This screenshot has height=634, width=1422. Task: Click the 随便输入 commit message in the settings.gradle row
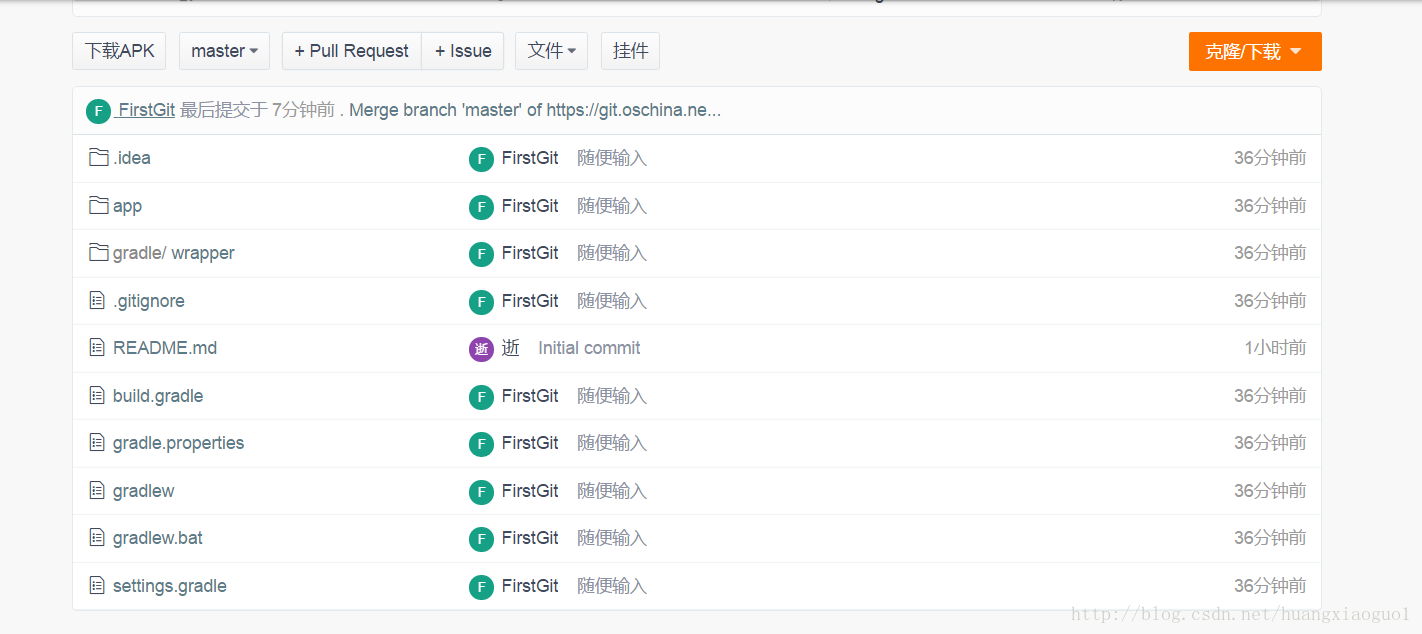click(612, 586)
